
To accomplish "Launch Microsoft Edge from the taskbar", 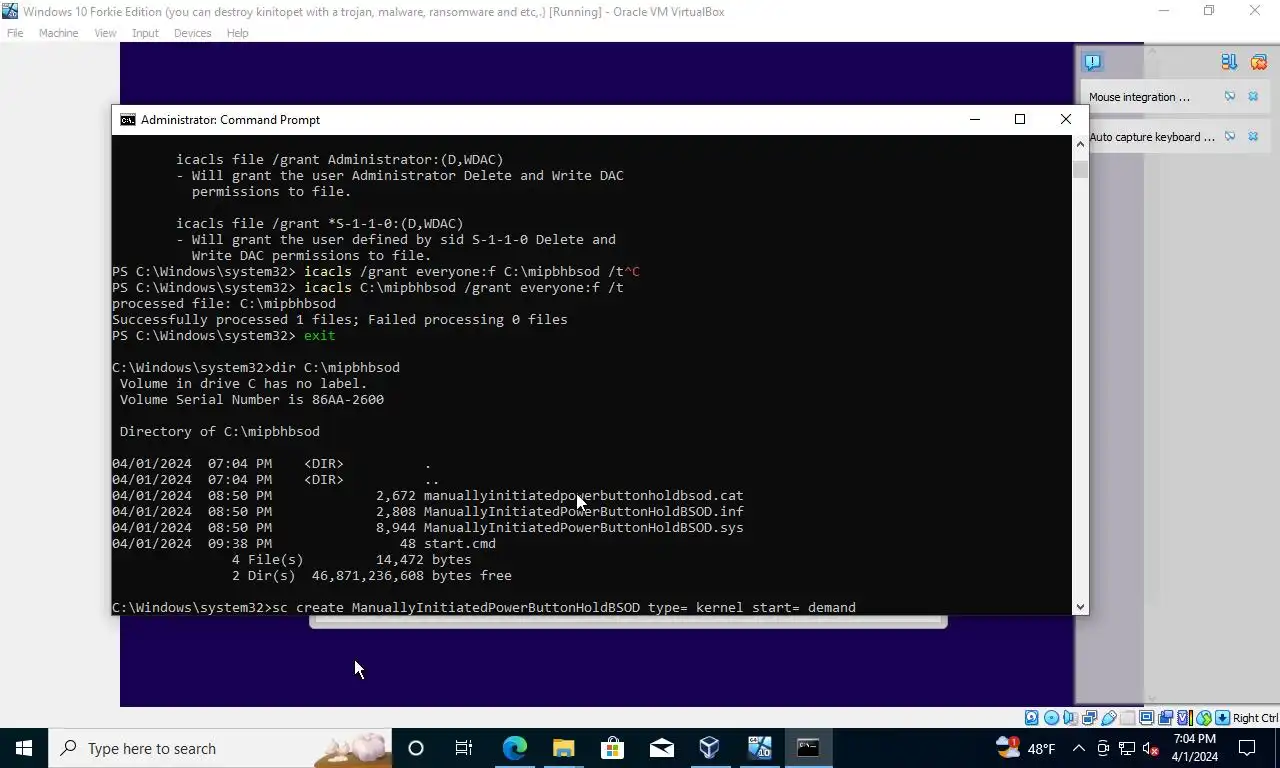I will 514,748.
